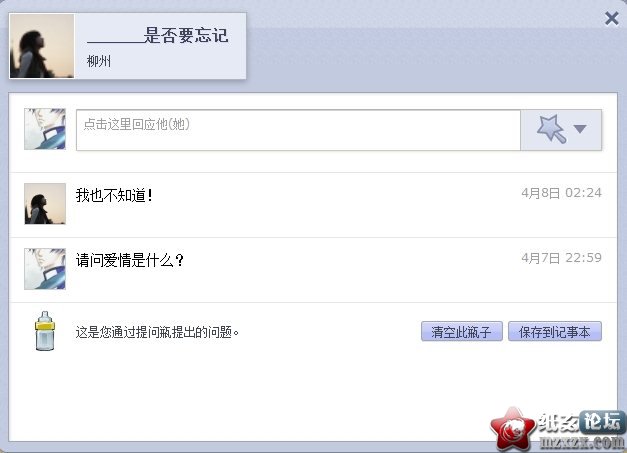The image size is (627, 453).
Task: Click the 保存到记事本 button
Action: [555, 331]
